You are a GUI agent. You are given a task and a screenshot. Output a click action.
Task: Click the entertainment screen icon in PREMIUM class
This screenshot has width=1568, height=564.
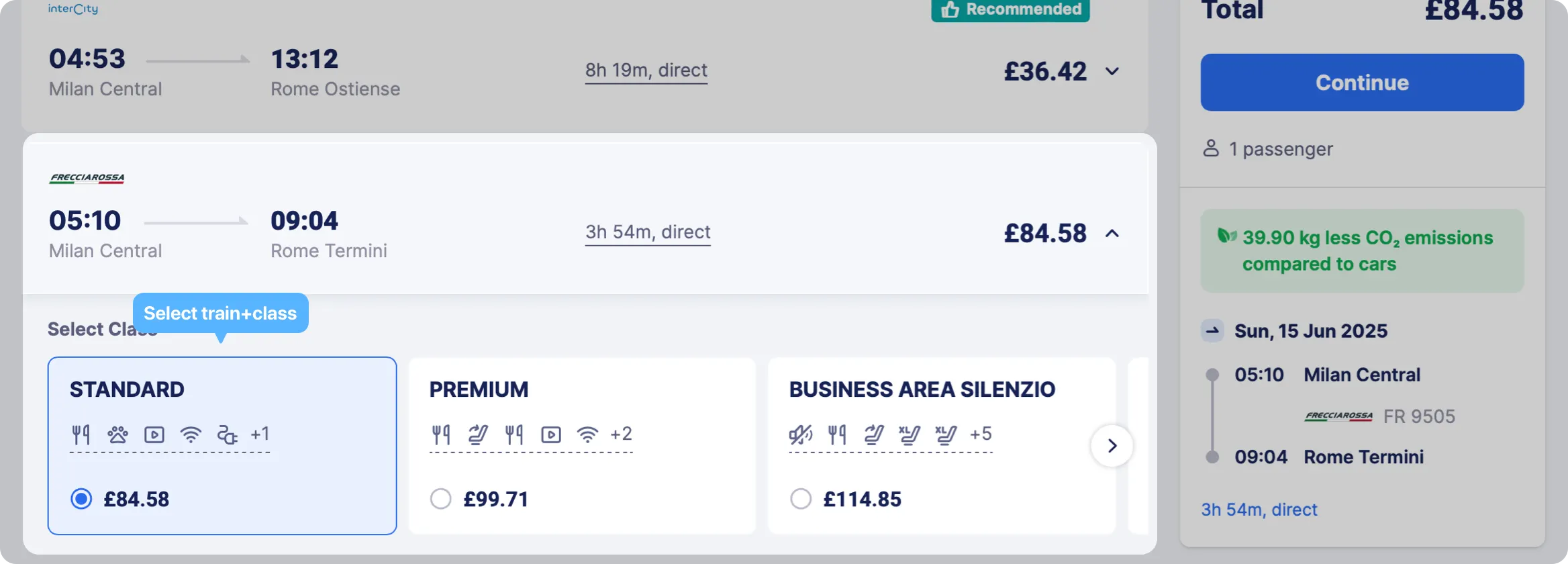pyautogui.click(x=551, y=435)
